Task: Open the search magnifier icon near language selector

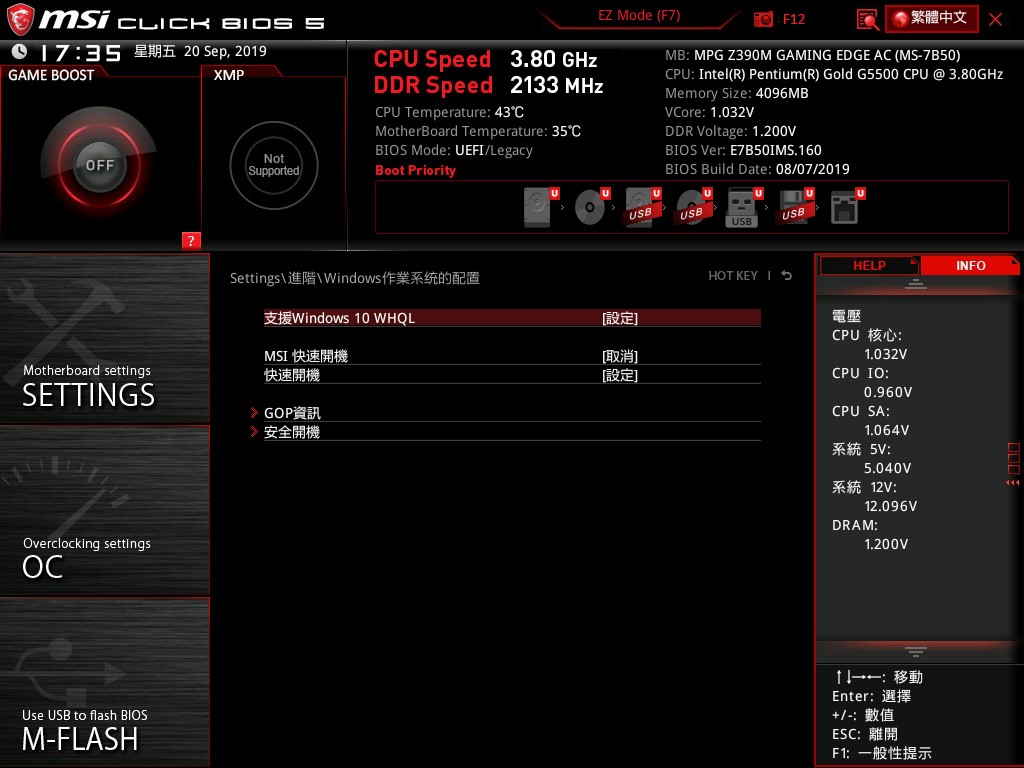Action: pos(866,18)
